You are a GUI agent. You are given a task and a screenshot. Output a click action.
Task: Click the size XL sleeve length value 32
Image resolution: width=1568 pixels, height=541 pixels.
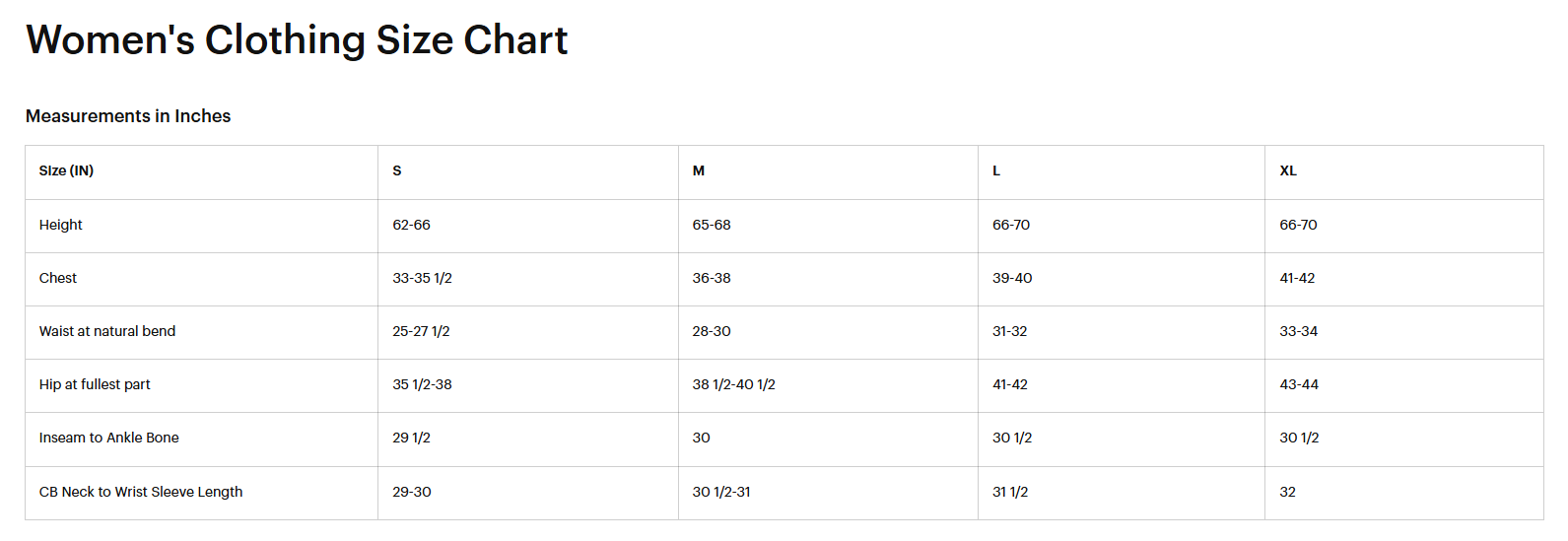tap(1288, 492)
